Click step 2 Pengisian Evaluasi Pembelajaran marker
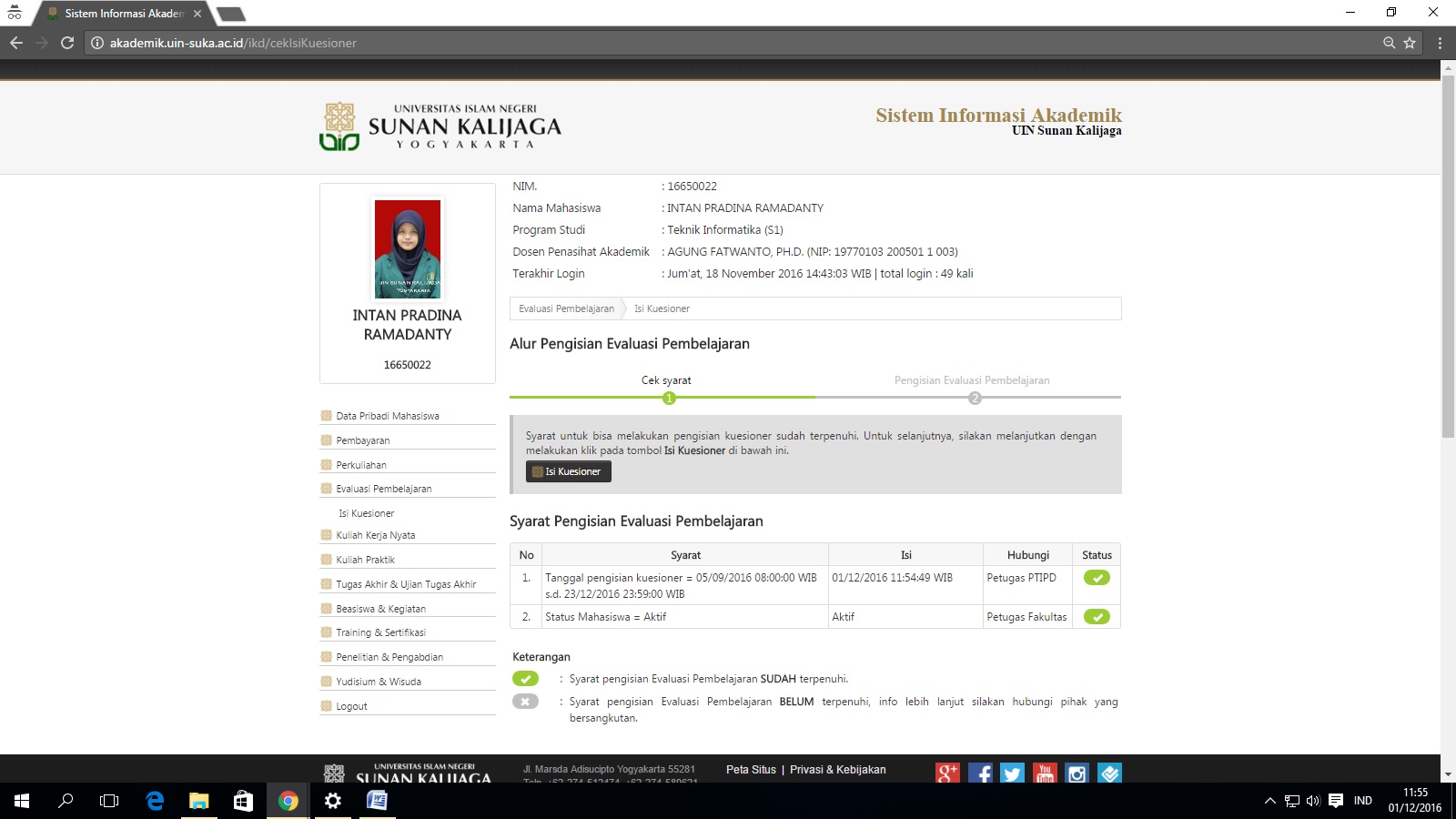The width and height of the screenshot is (1456, 819). click(975, 399)
